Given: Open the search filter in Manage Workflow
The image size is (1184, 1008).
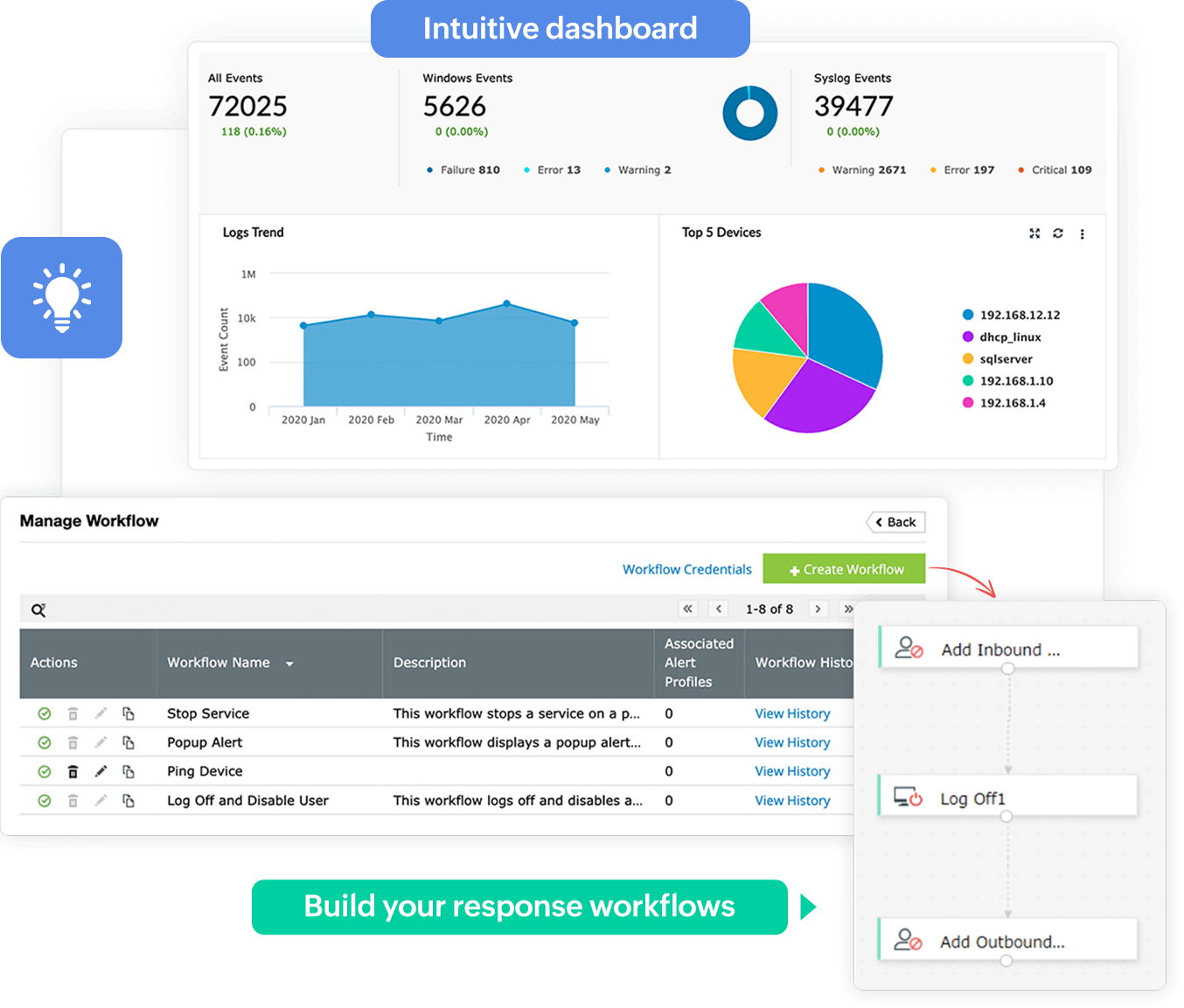Looking at the screenshot, I should tap(38, 609).
